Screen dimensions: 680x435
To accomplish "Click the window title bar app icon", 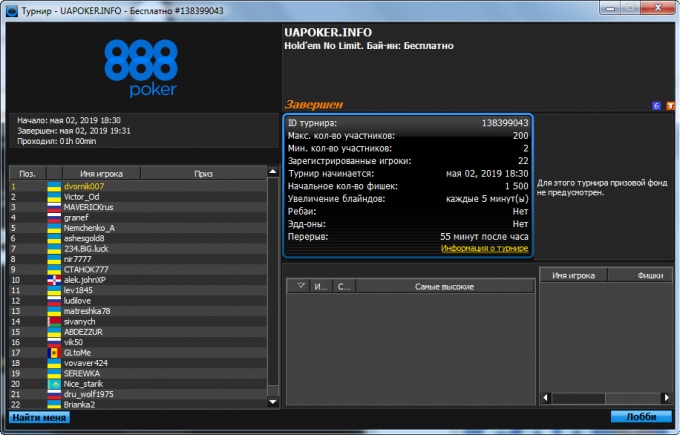I will coord(12,10).
